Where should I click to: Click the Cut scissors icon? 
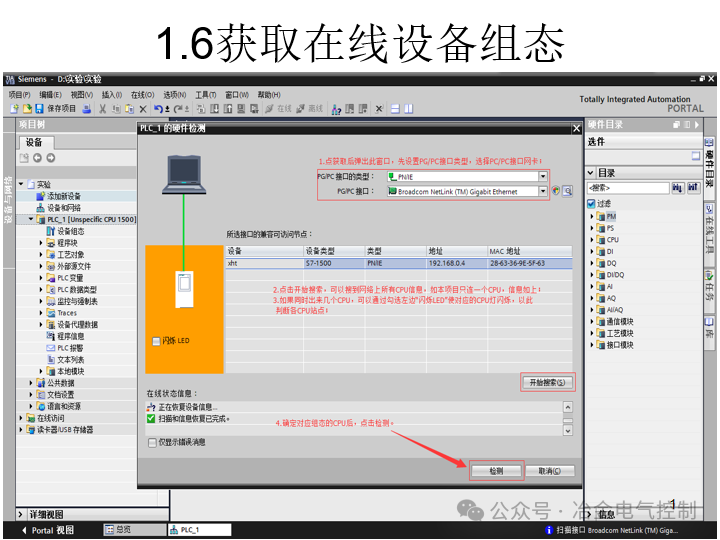(x=103, y=109)
